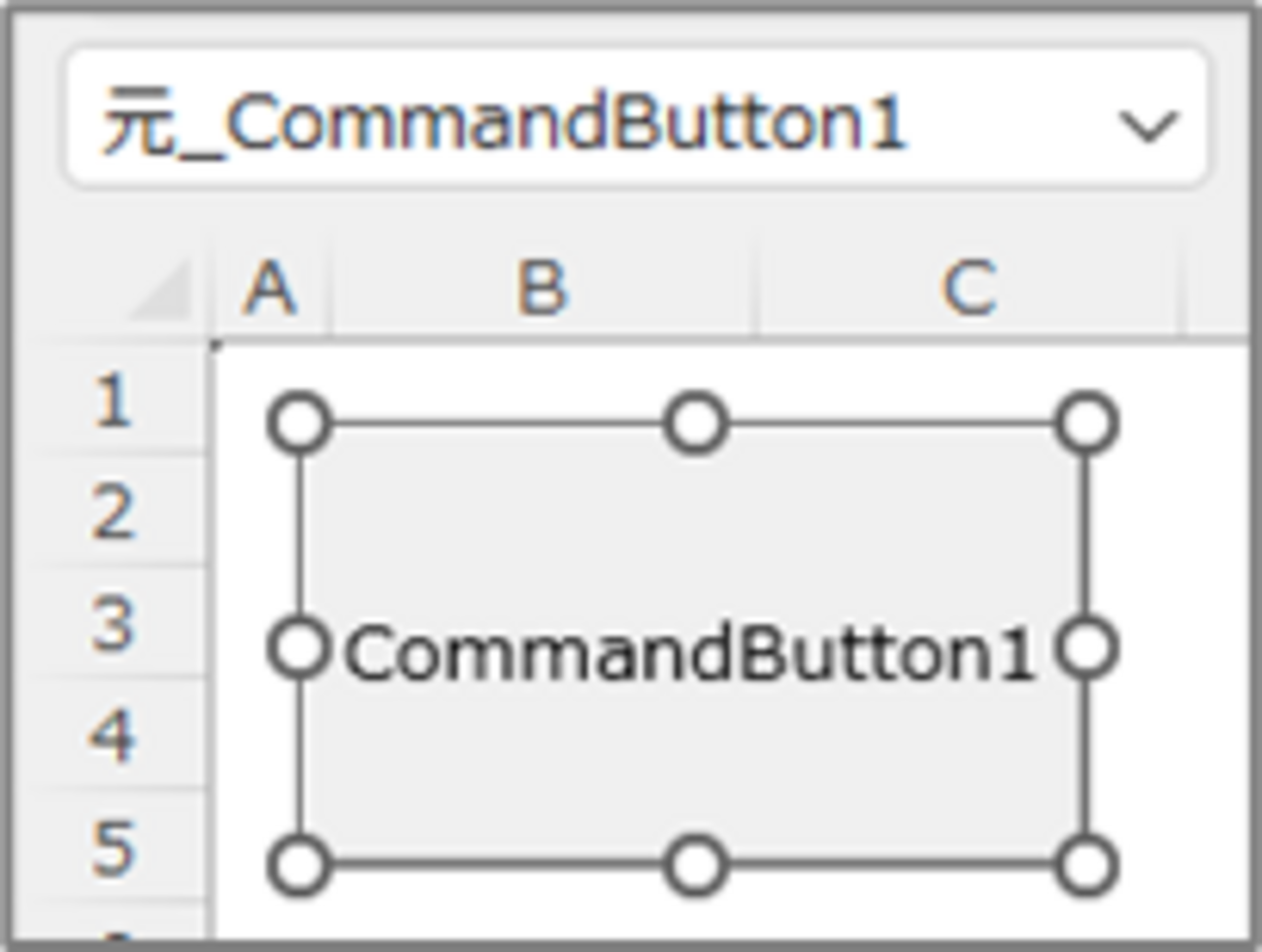Click the top-middle resize handle
Viewport: 1262px width, 952px height.
695,423
